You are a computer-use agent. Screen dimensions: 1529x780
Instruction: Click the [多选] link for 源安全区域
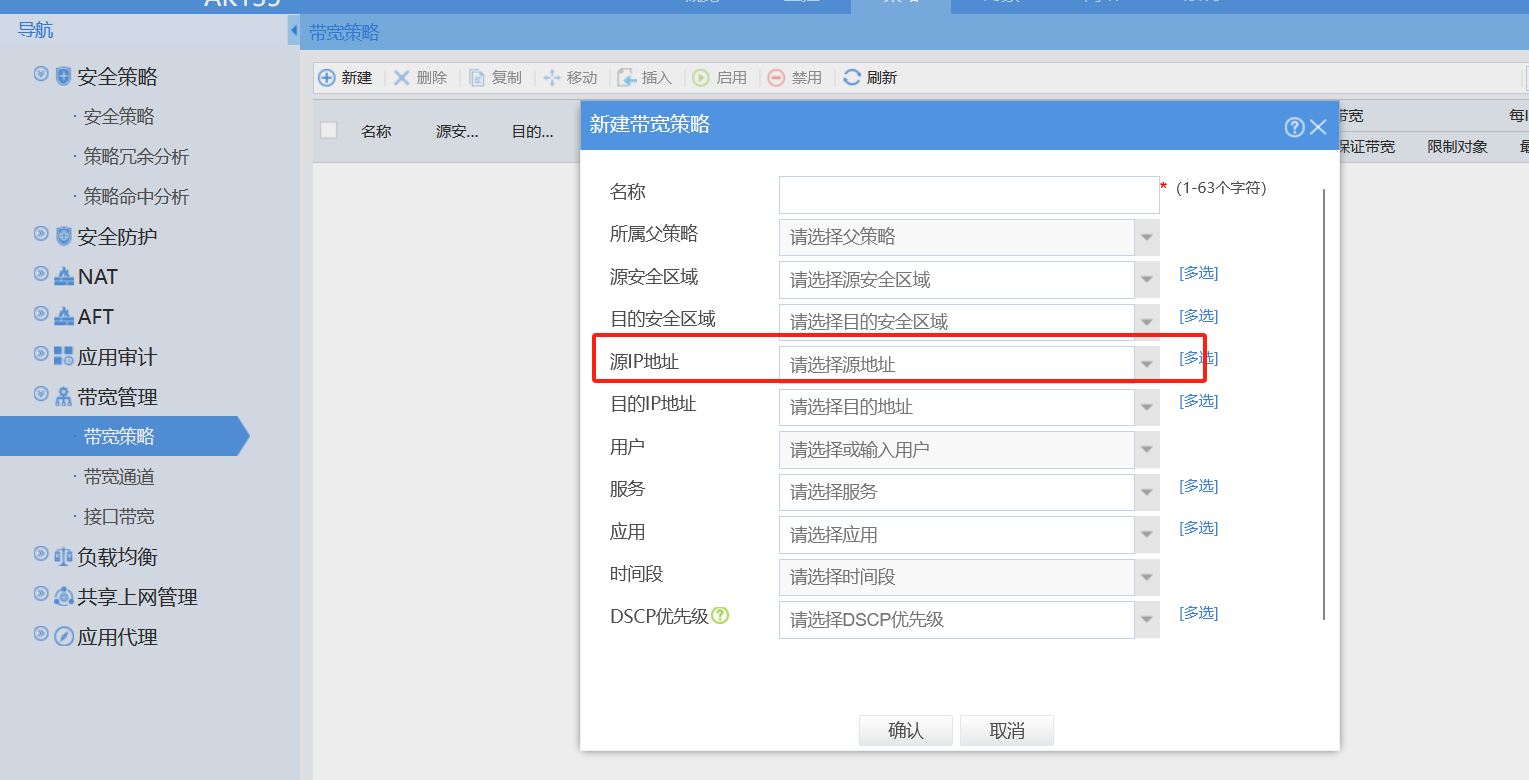coord(1198,273)
